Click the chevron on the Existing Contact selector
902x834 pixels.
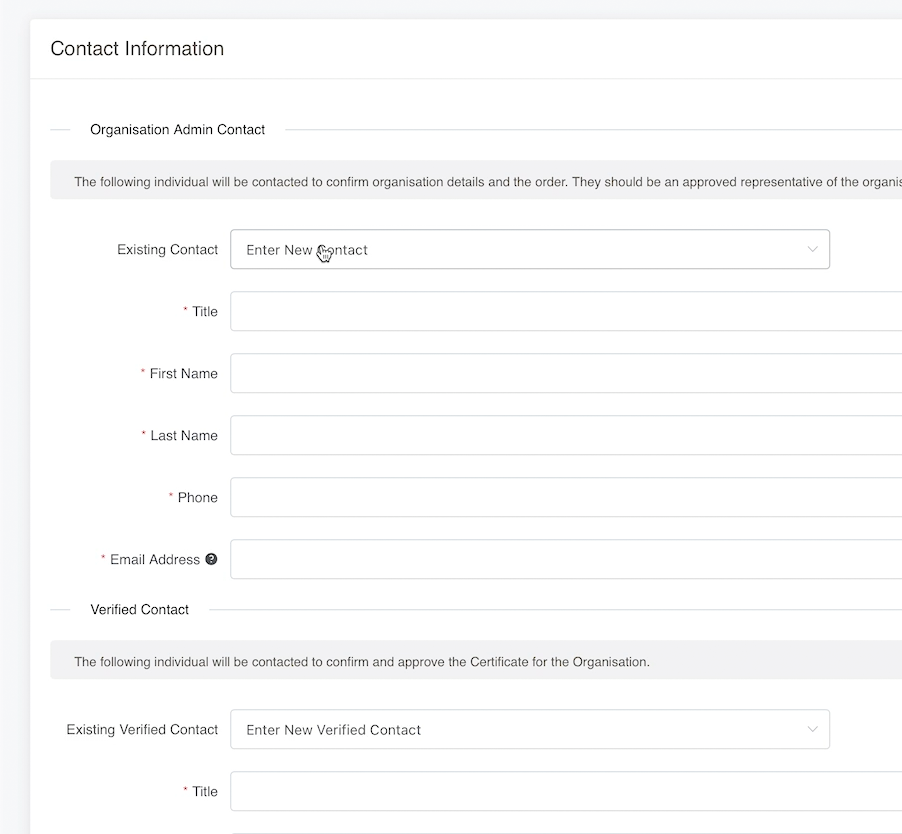pyautogui.click(x=812, y=249)
